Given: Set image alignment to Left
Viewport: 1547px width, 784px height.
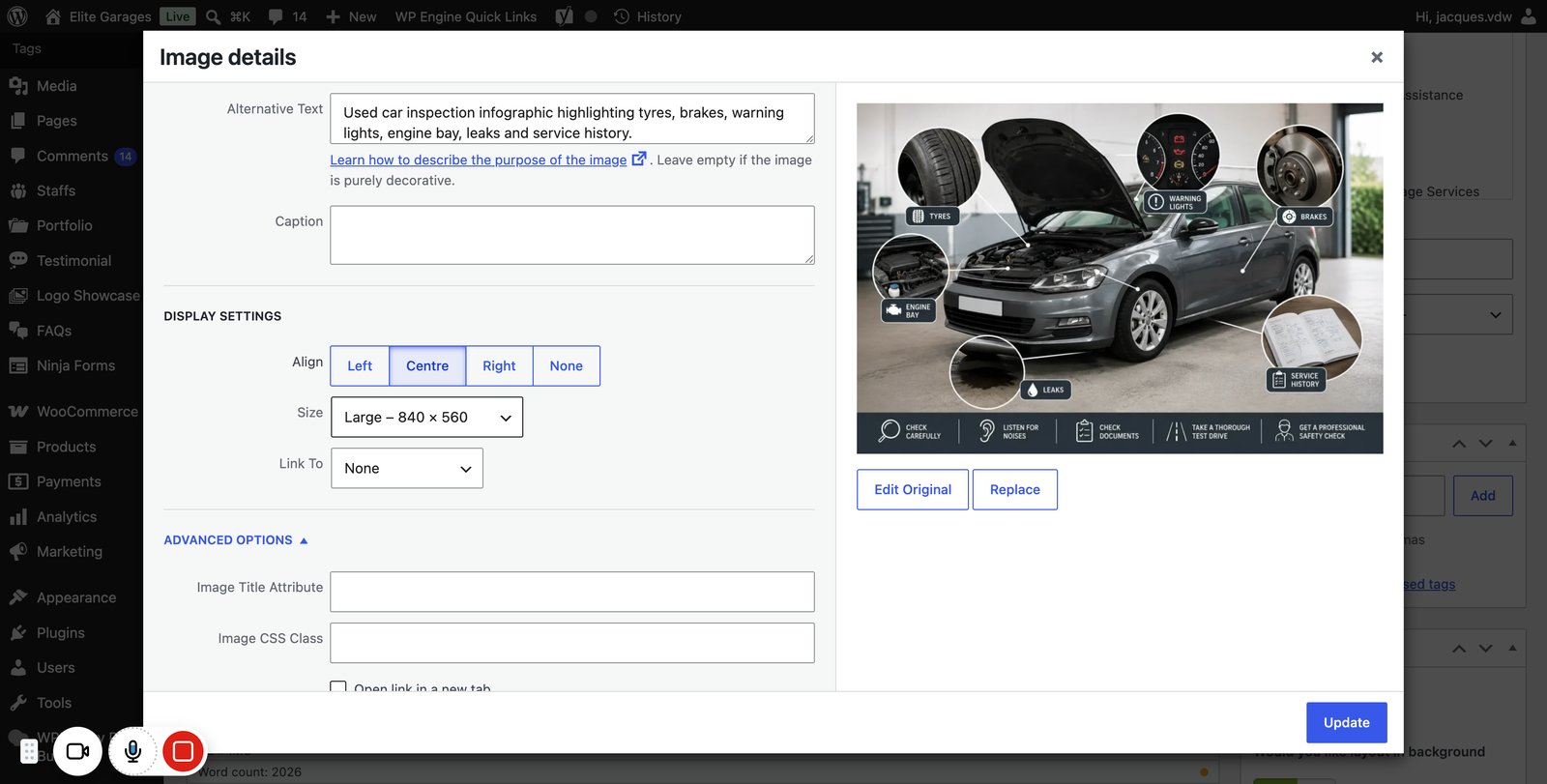Looking at the screenshot, I should 360,366.
